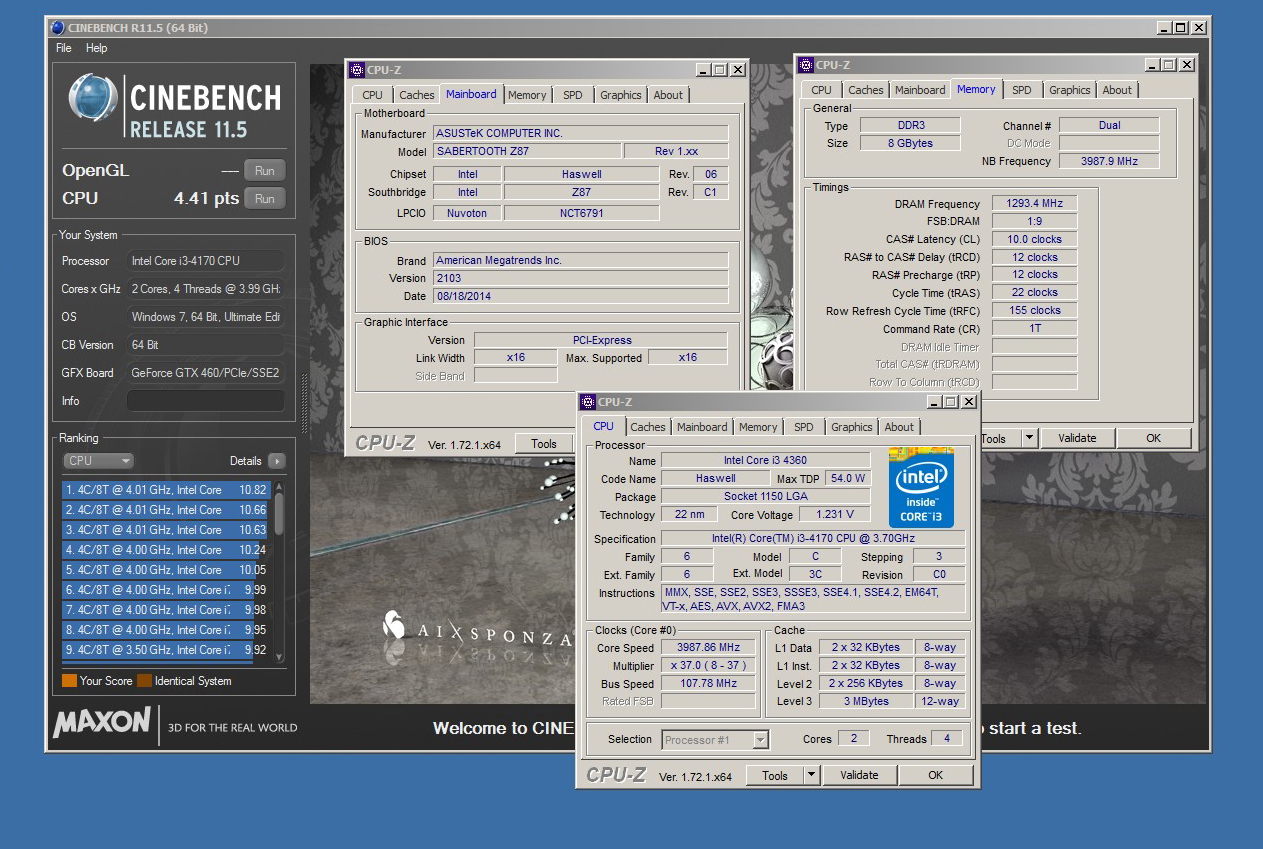
Task: Open the File menu in Cinebench
Action: pos(64,48)
